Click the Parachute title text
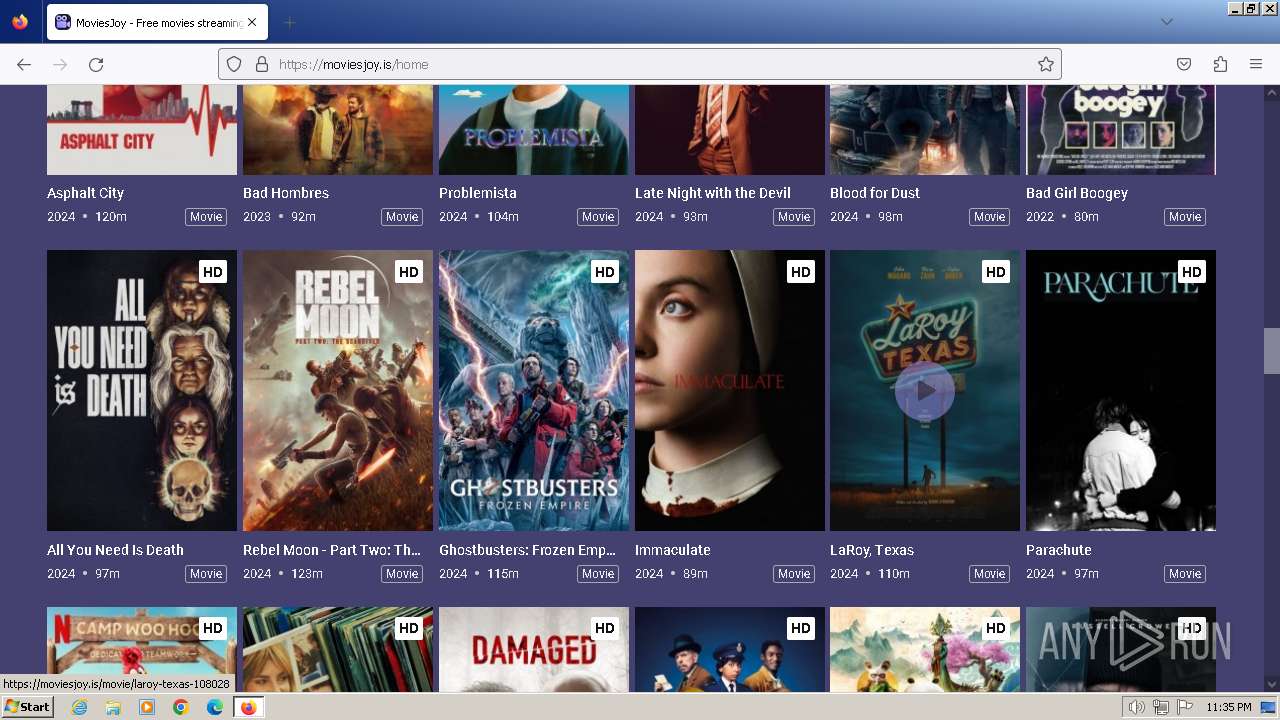This screenshot has height=720, width=1280. point(1059,550)
